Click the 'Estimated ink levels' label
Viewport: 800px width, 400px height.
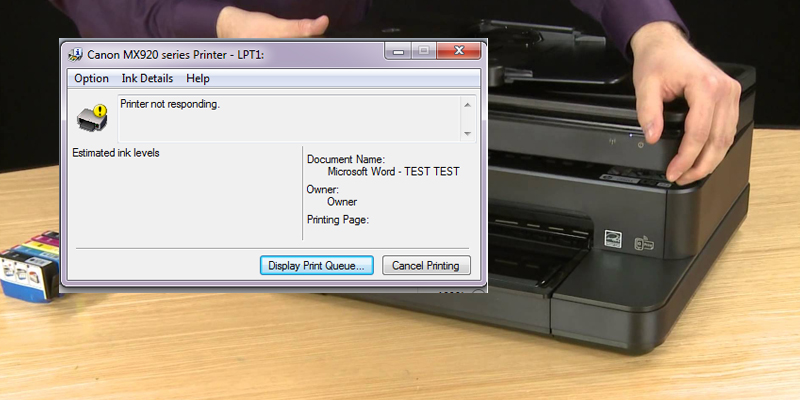[116, 153]
